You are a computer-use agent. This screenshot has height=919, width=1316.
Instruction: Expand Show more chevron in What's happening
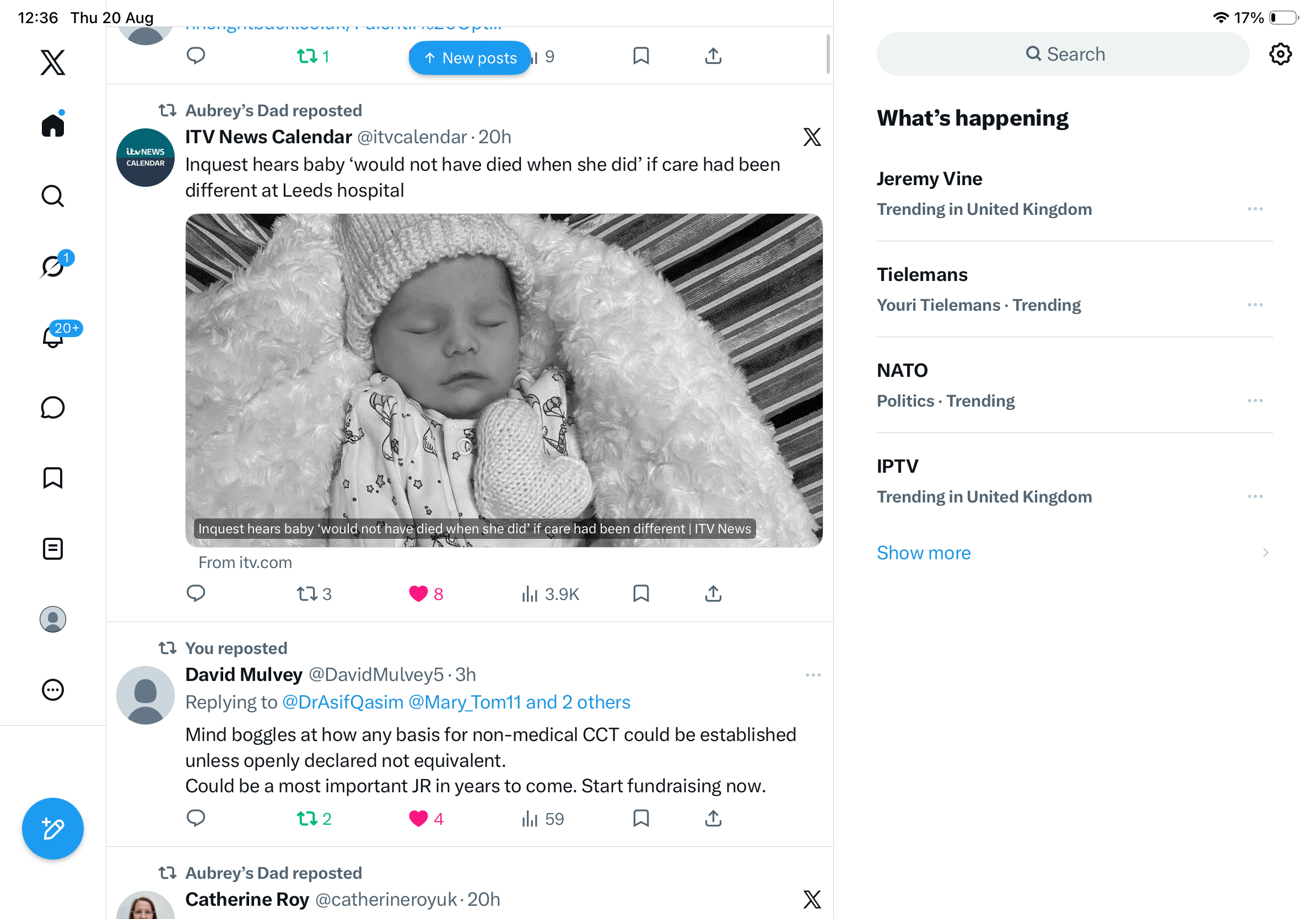(x=1265, y=552)
